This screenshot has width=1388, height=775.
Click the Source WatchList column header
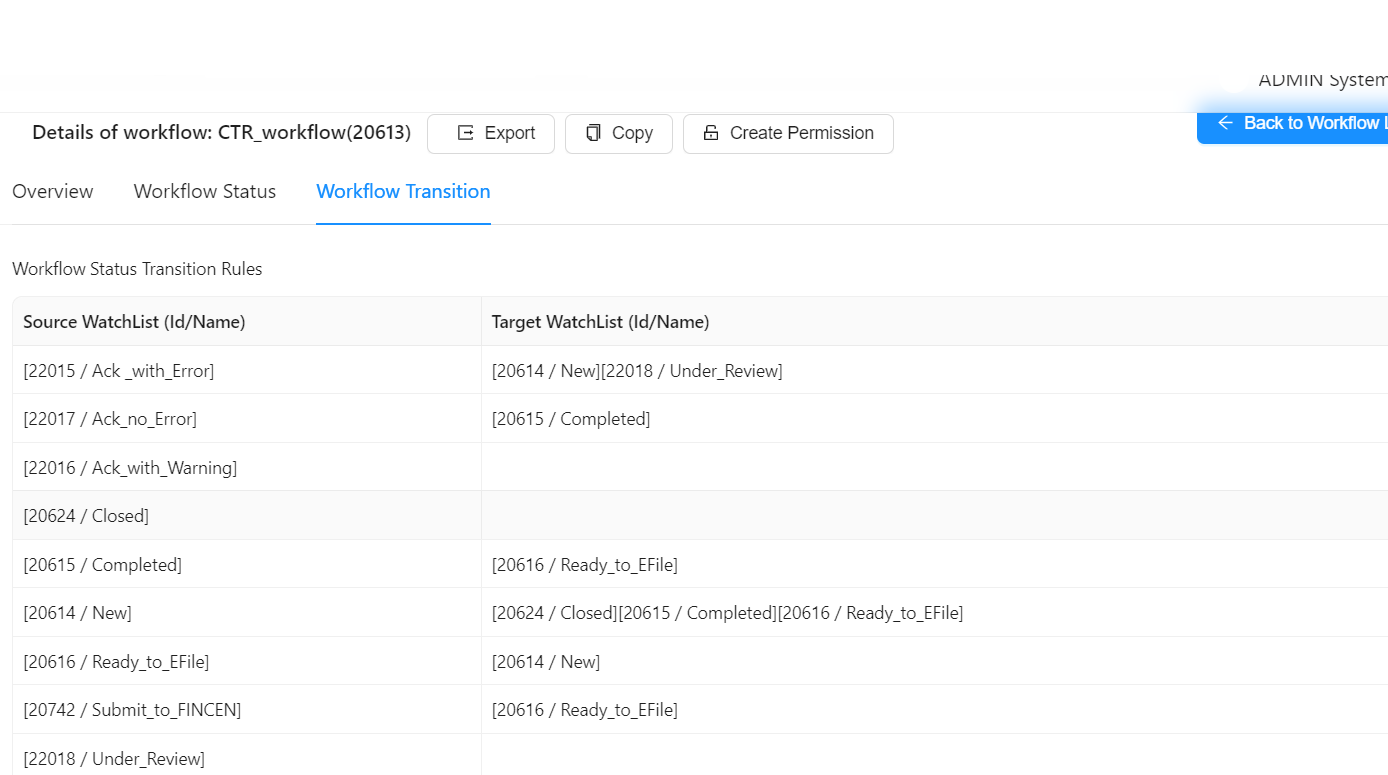click(x=247, y=322)
